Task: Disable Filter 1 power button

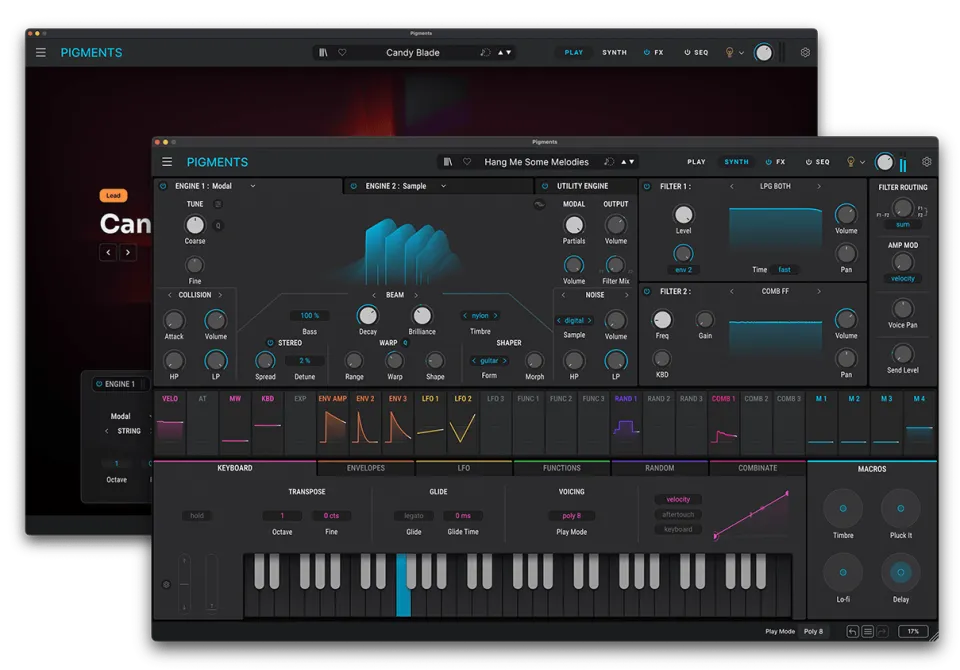Action: tap(647, 186)
